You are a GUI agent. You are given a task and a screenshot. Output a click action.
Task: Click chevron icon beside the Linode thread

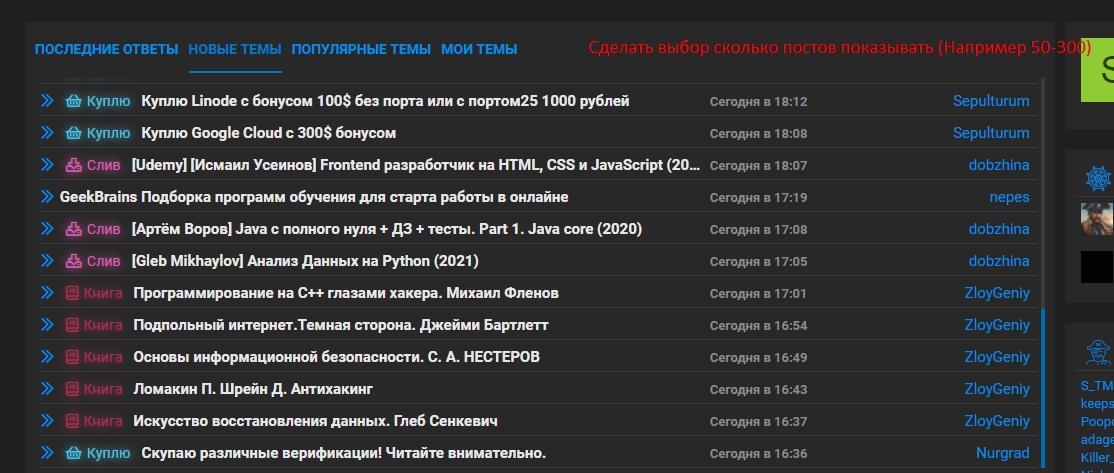[47, 101]
